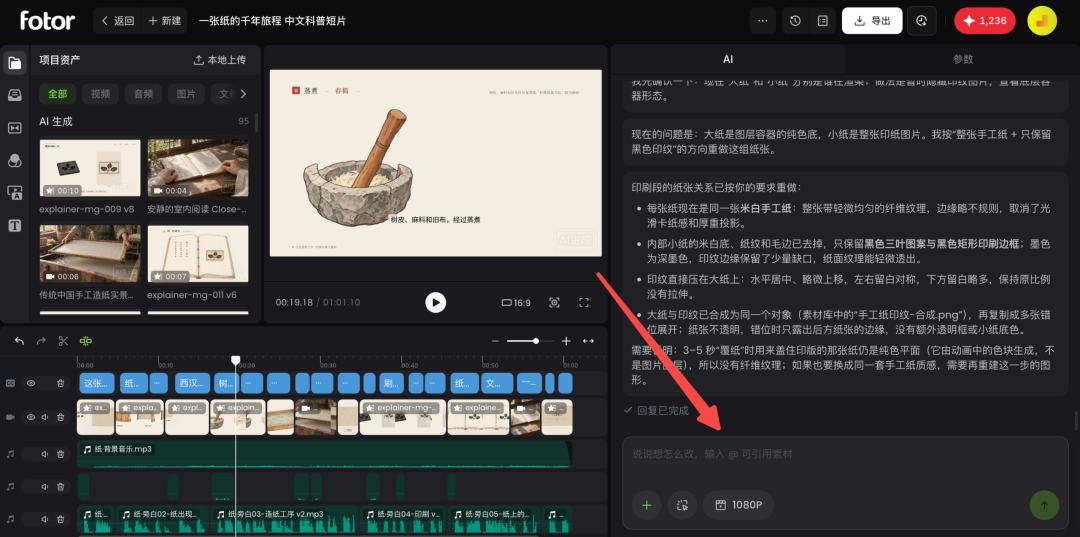
Task: Open the text tool T icon in the sidebar
Action: (14, 225)
